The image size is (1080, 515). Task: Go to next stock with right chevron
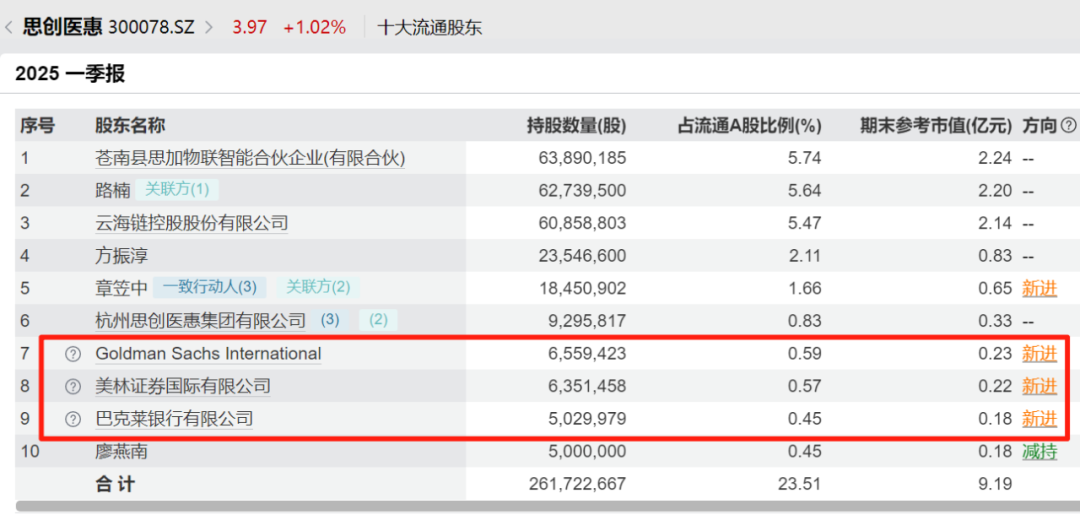209,28
